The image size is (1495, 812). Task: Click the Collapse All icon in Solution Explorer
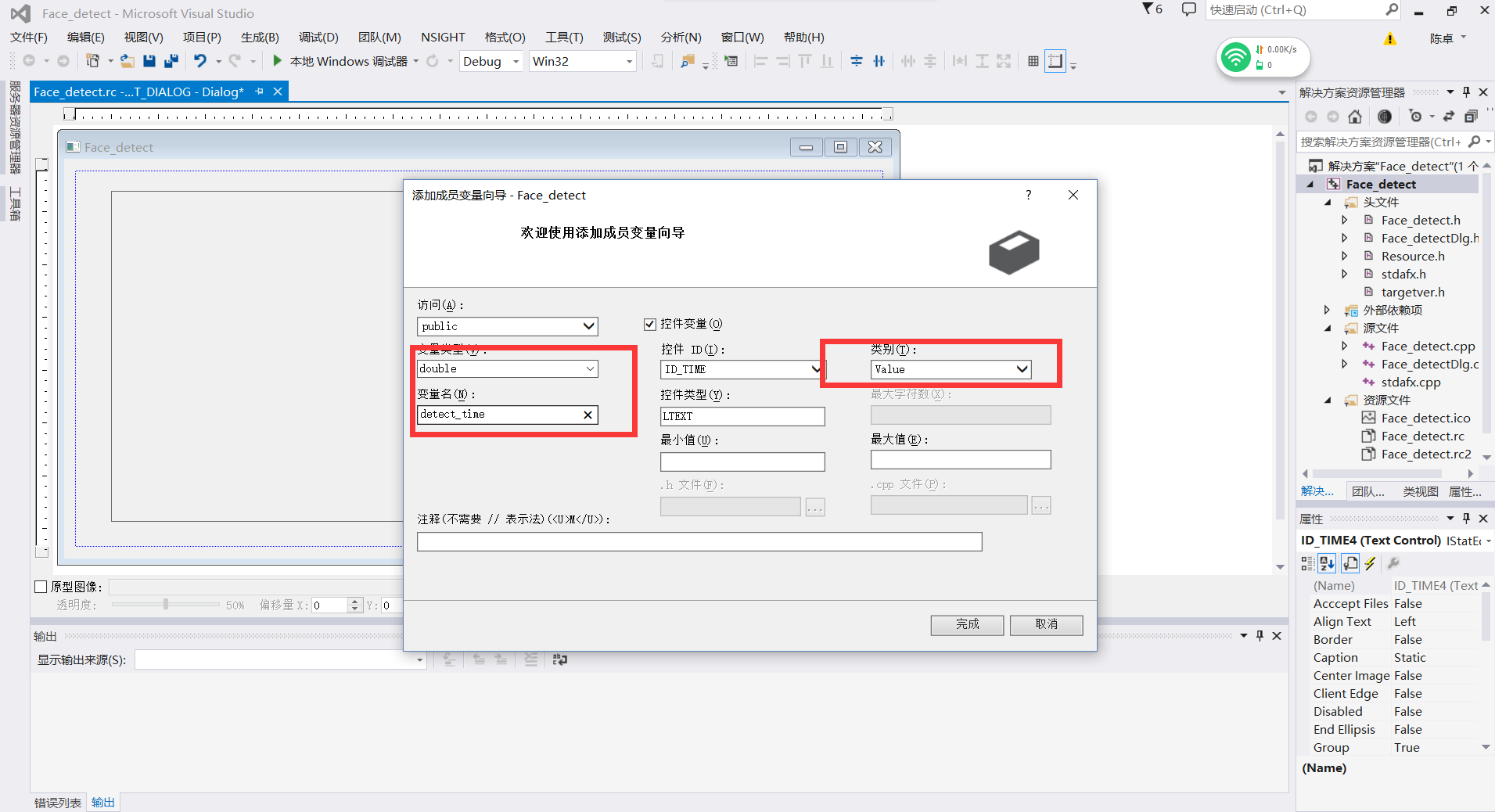[x=1471, y=117]
